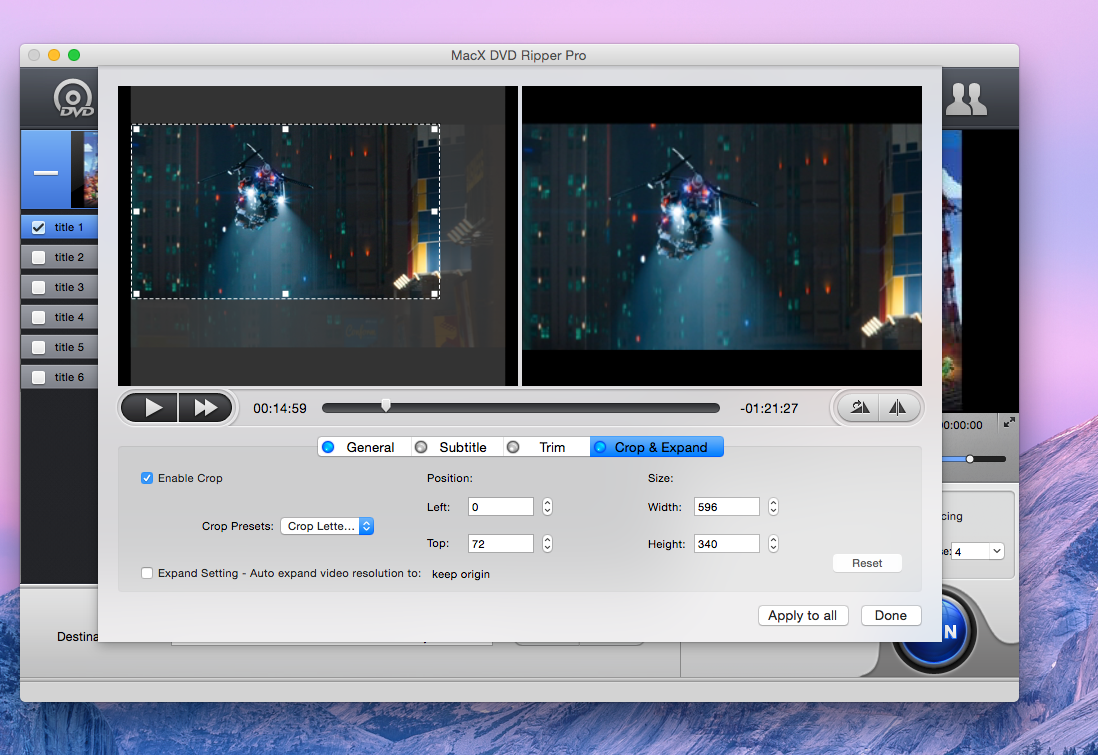The height and width of the screenshot is (755, 1098).
Task: Check the title 3 checkbox
Action: tap(39, 288)
